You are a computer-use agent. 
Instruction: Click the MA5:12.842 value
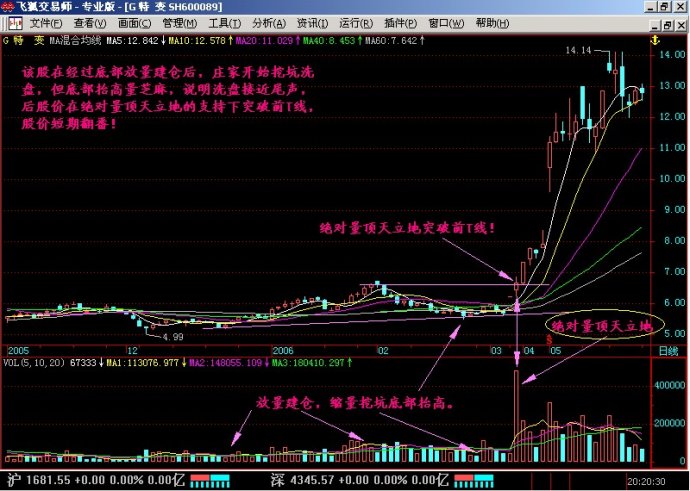(x=132, y=41)
